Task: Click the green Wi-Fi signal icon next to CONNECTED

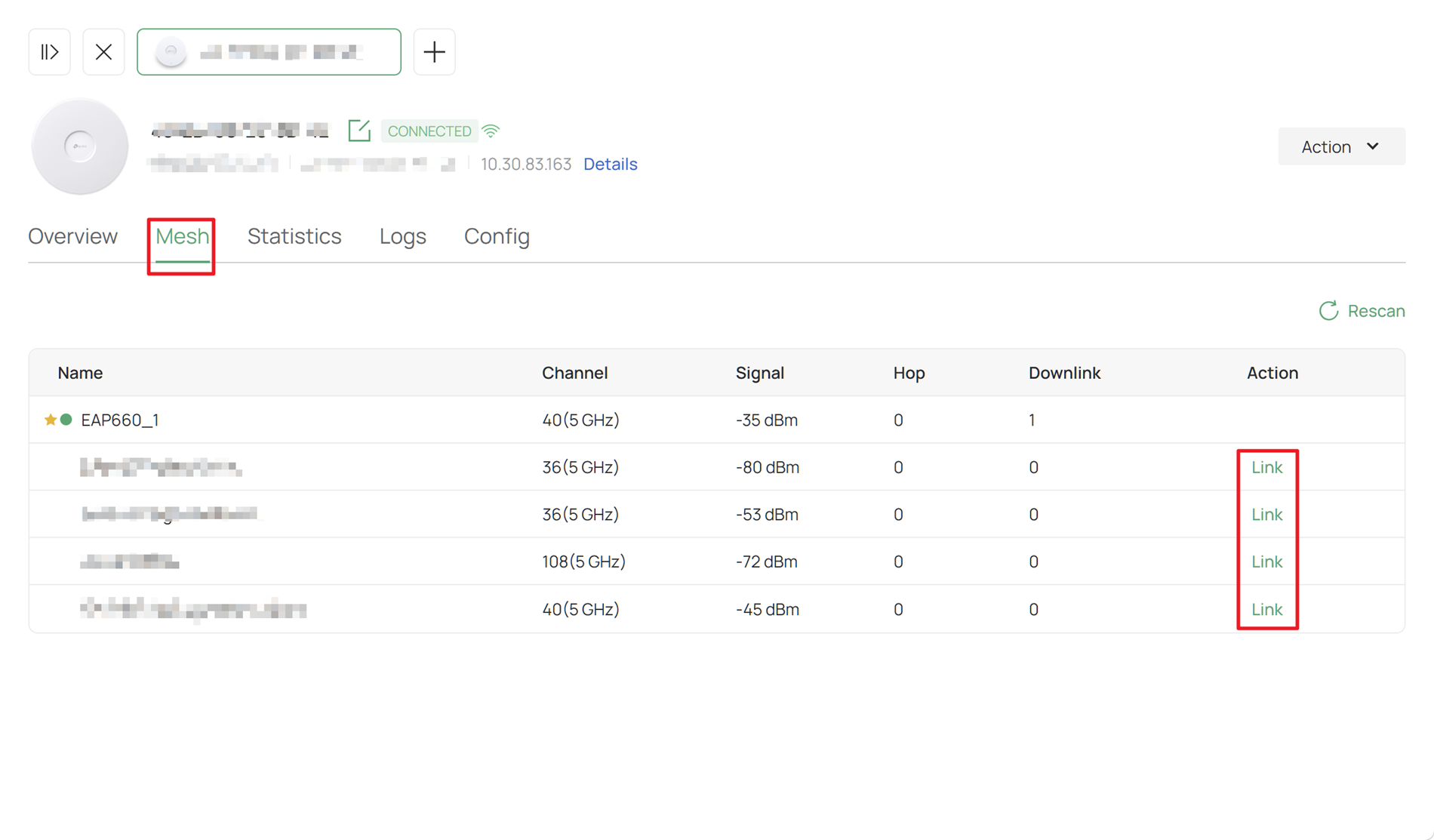Action: pyautogui.click(x=491, y=131)
